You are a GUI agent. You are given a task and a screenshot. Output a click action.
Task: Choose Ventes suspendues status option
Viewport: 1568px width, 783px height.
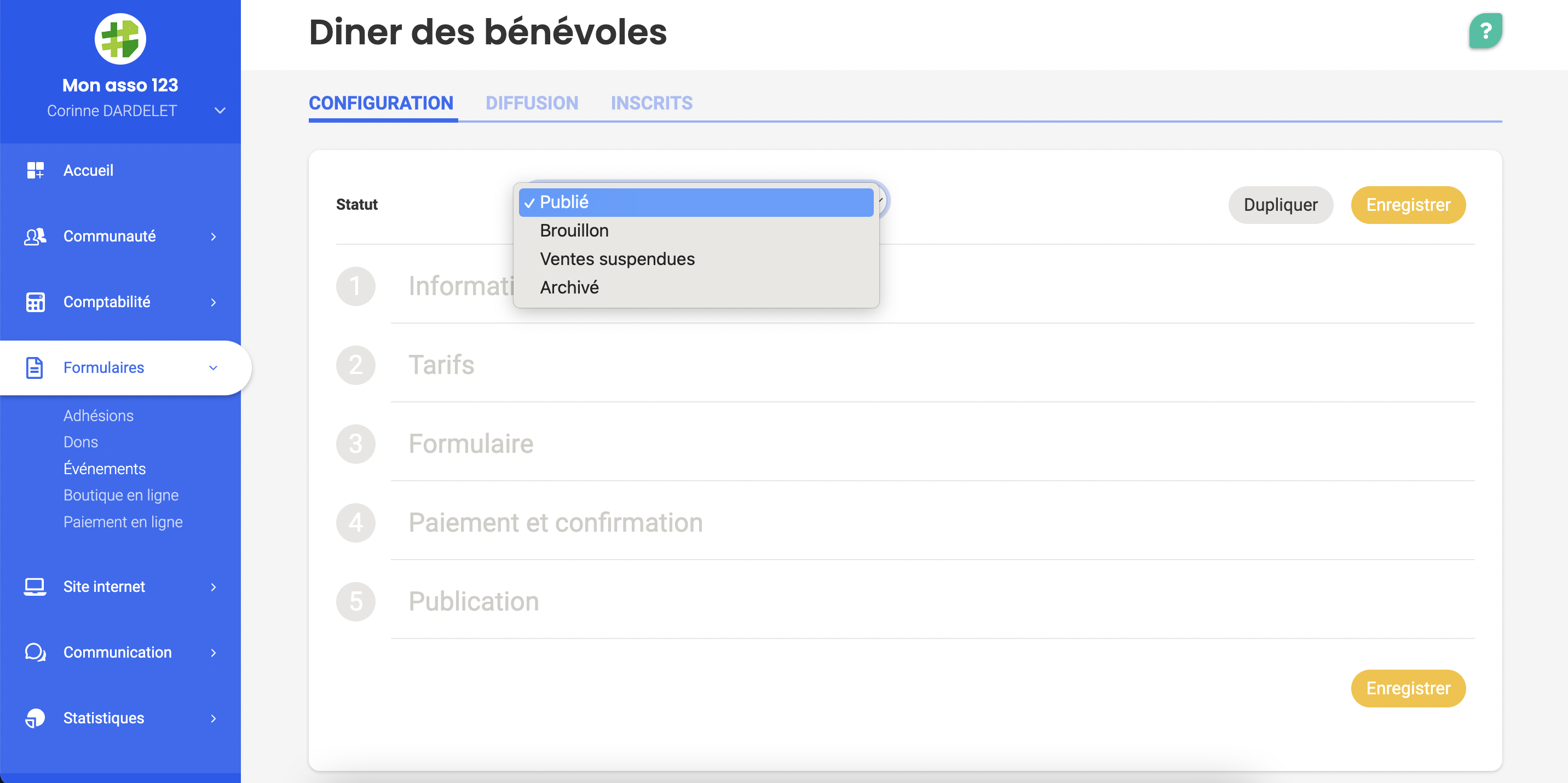[x=616, y=260]
